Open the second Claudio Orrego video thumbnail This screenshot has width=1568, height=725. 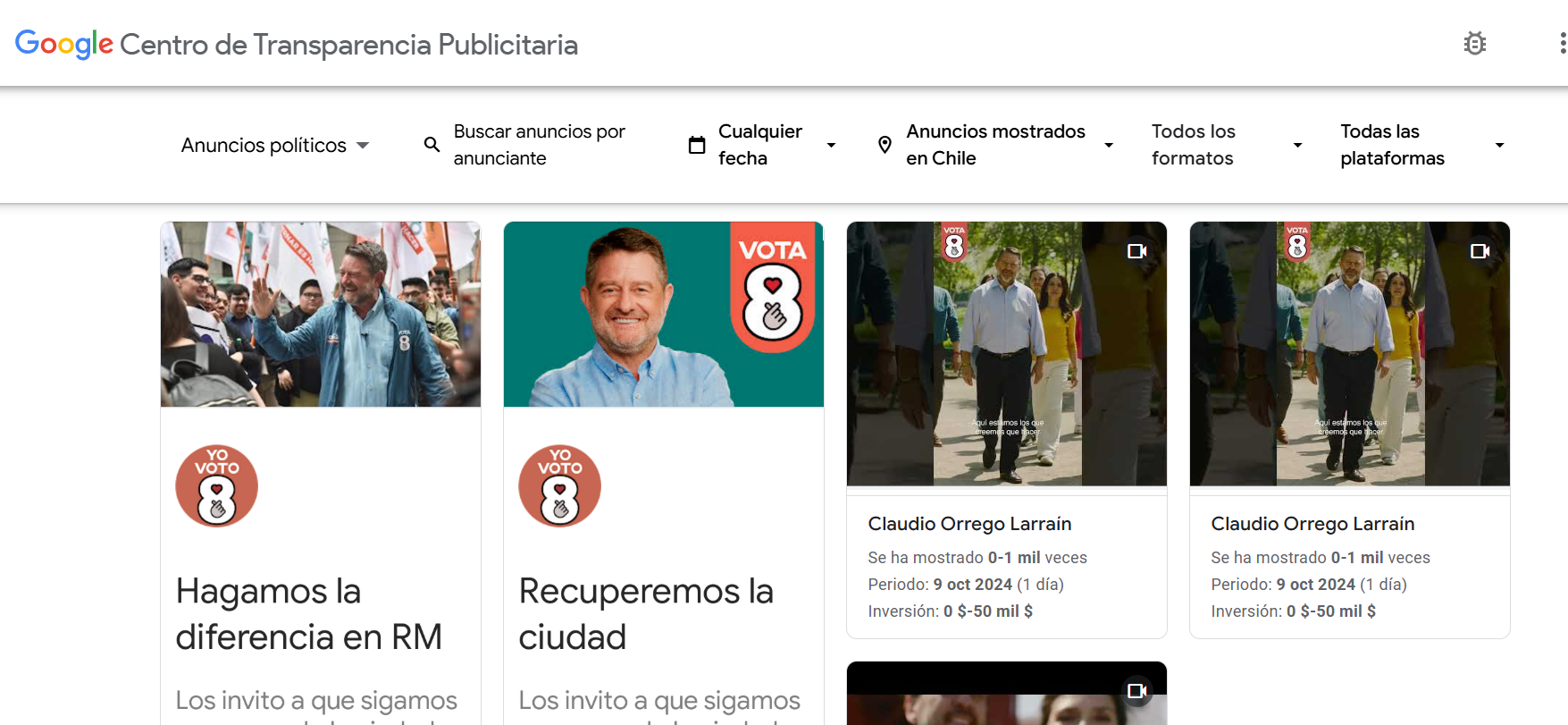click(x=1350, y=354)
